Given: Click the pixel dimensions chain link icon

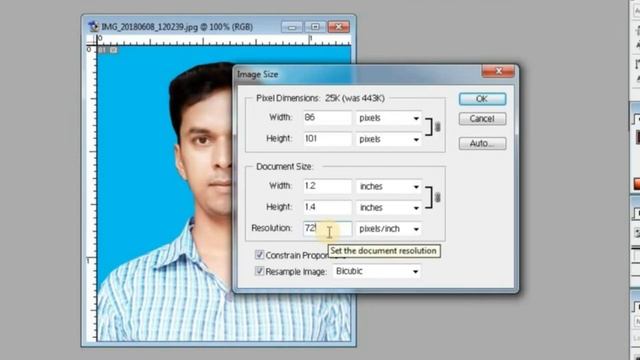Looking at the screenshot, I should pos(438,127).
